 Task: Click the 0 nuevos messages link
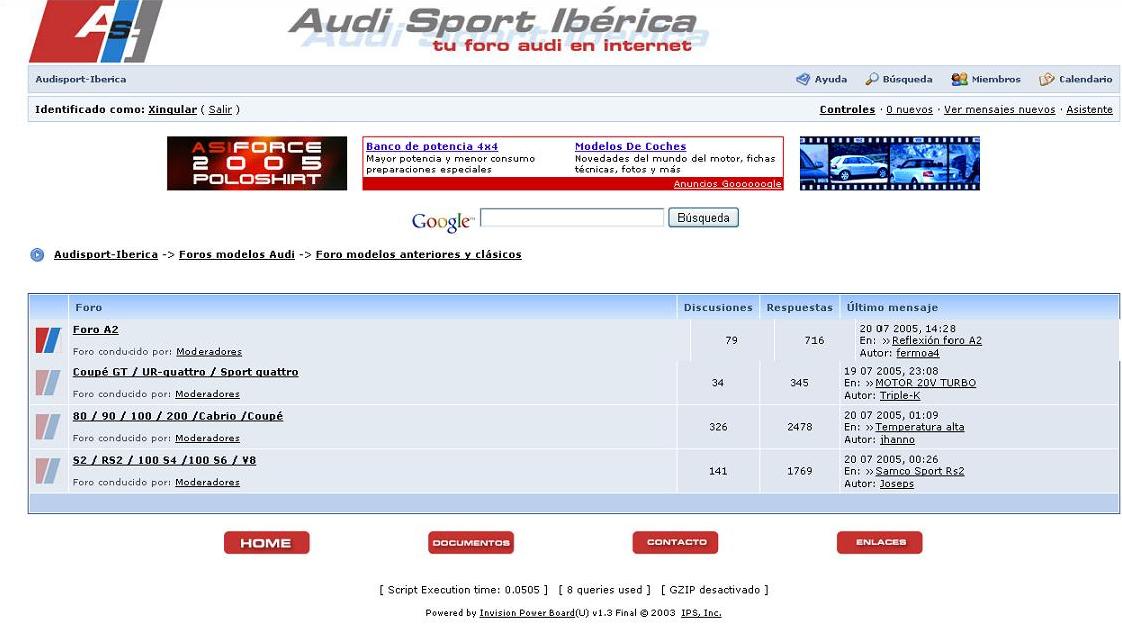(909, 110)
